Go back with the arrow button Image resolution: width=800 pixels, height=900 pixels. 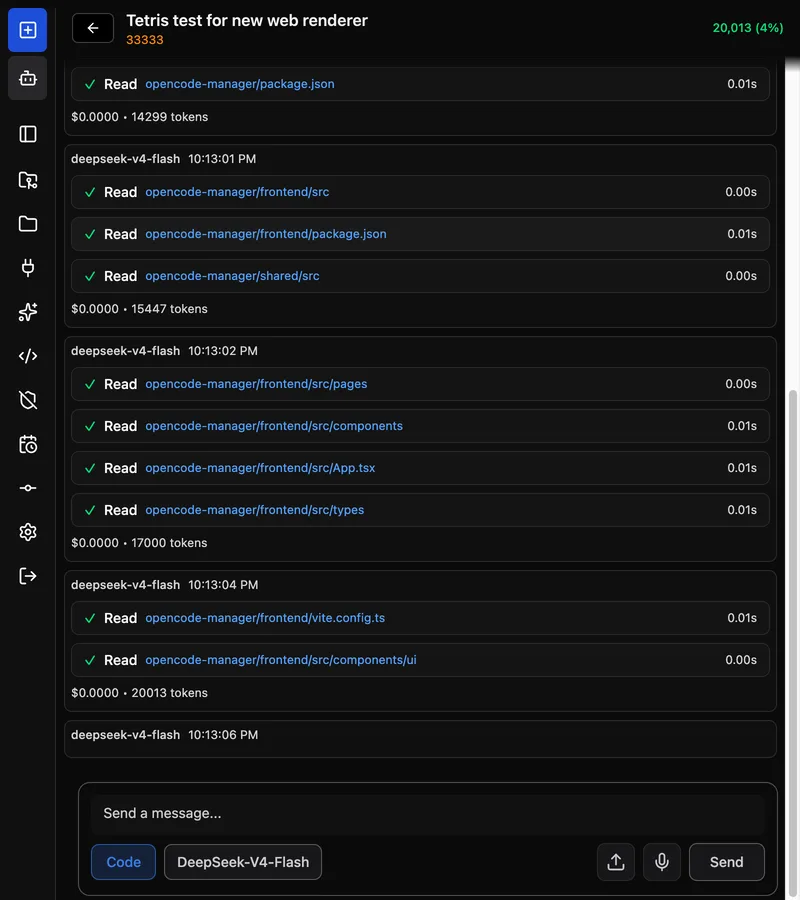[x=93, y=28]
